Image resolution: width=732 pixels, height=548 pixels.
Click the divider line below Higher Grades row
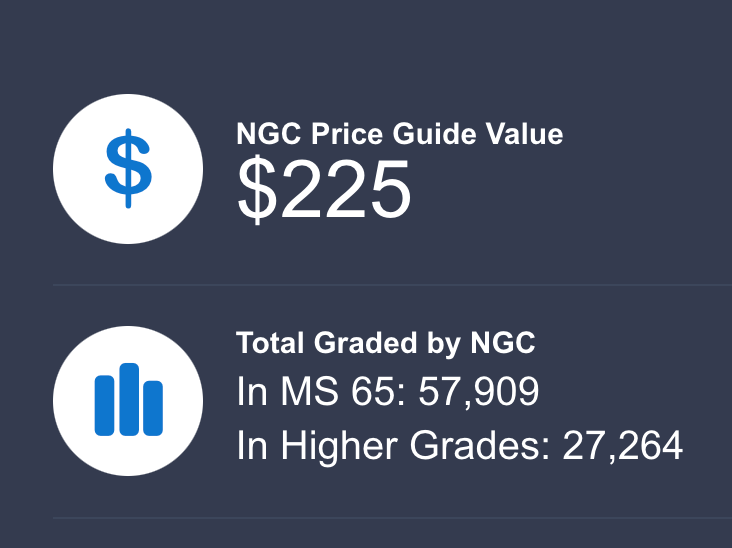coord(392,518)
